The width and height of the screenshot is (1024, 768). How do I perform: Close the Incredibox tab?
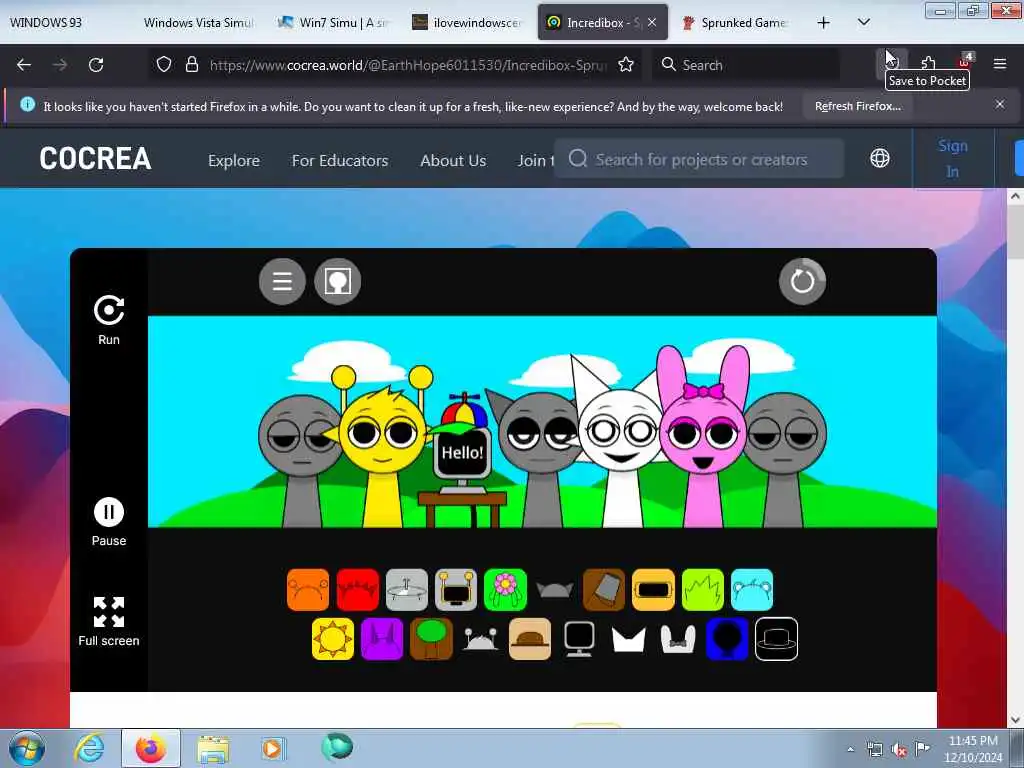(x=652, y=22)
